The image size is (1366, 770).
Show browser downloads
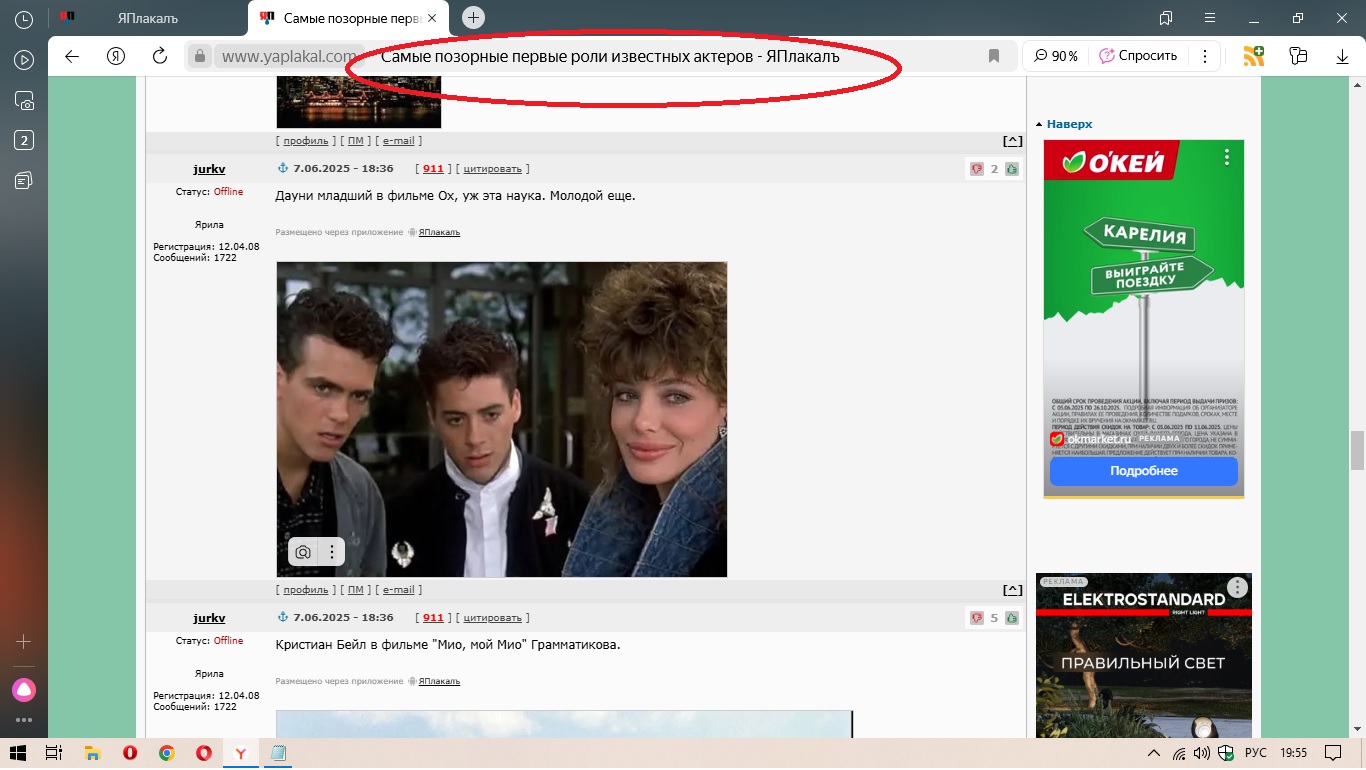coord(1343,56)
